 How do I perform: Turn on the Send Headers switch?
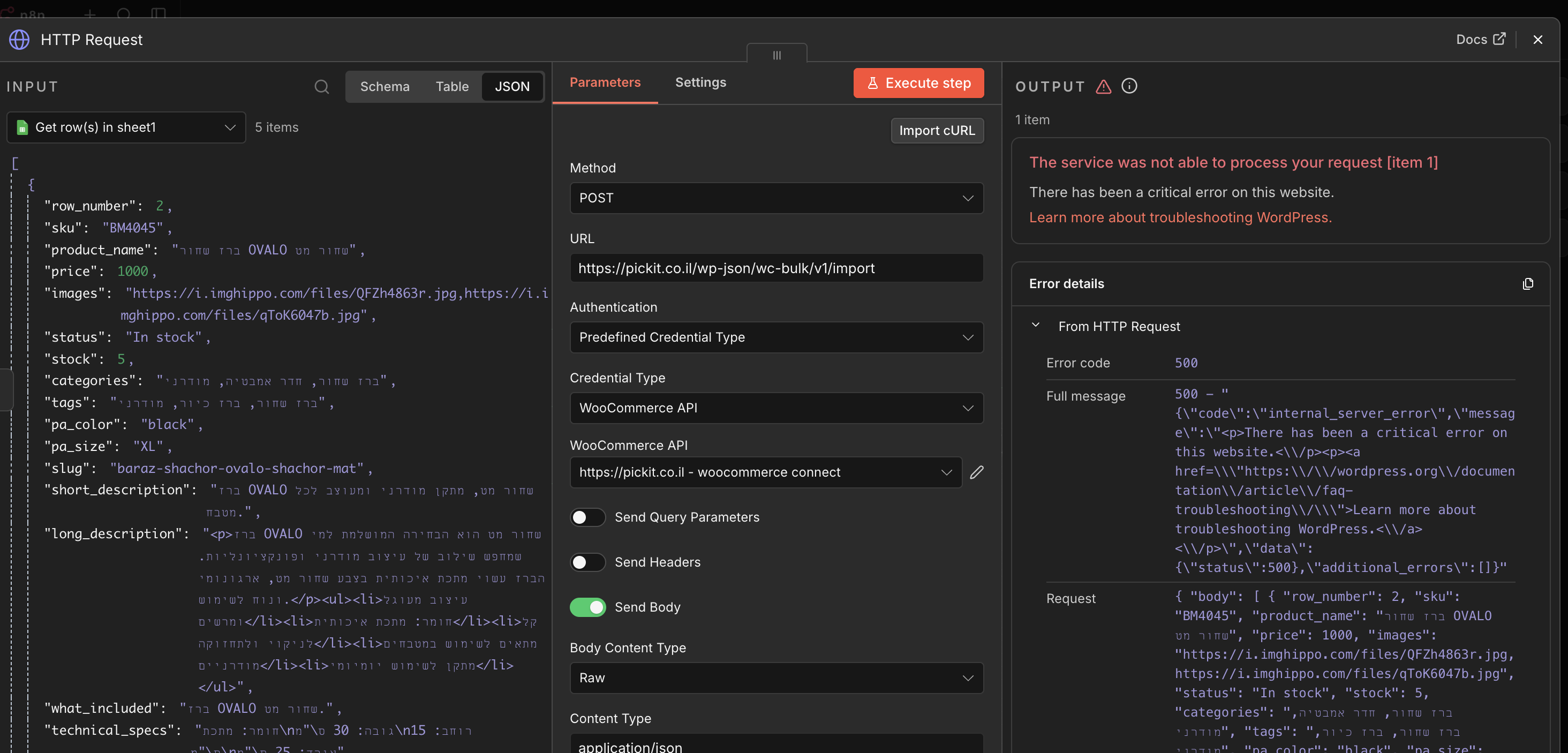(587, 562)
